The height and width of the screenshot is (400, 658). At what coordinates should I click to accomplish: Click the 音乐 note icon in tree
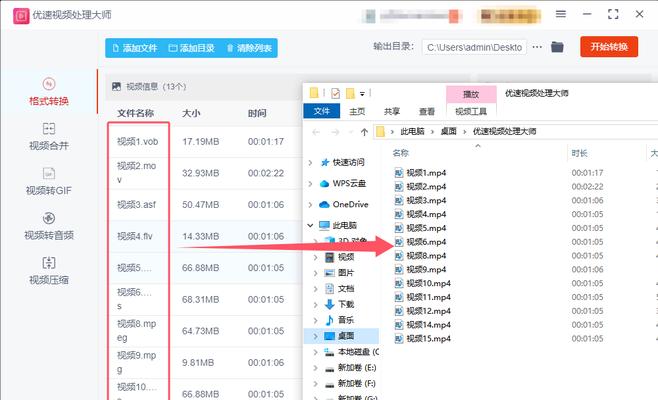pyautogui.click(x=330, y=320)
